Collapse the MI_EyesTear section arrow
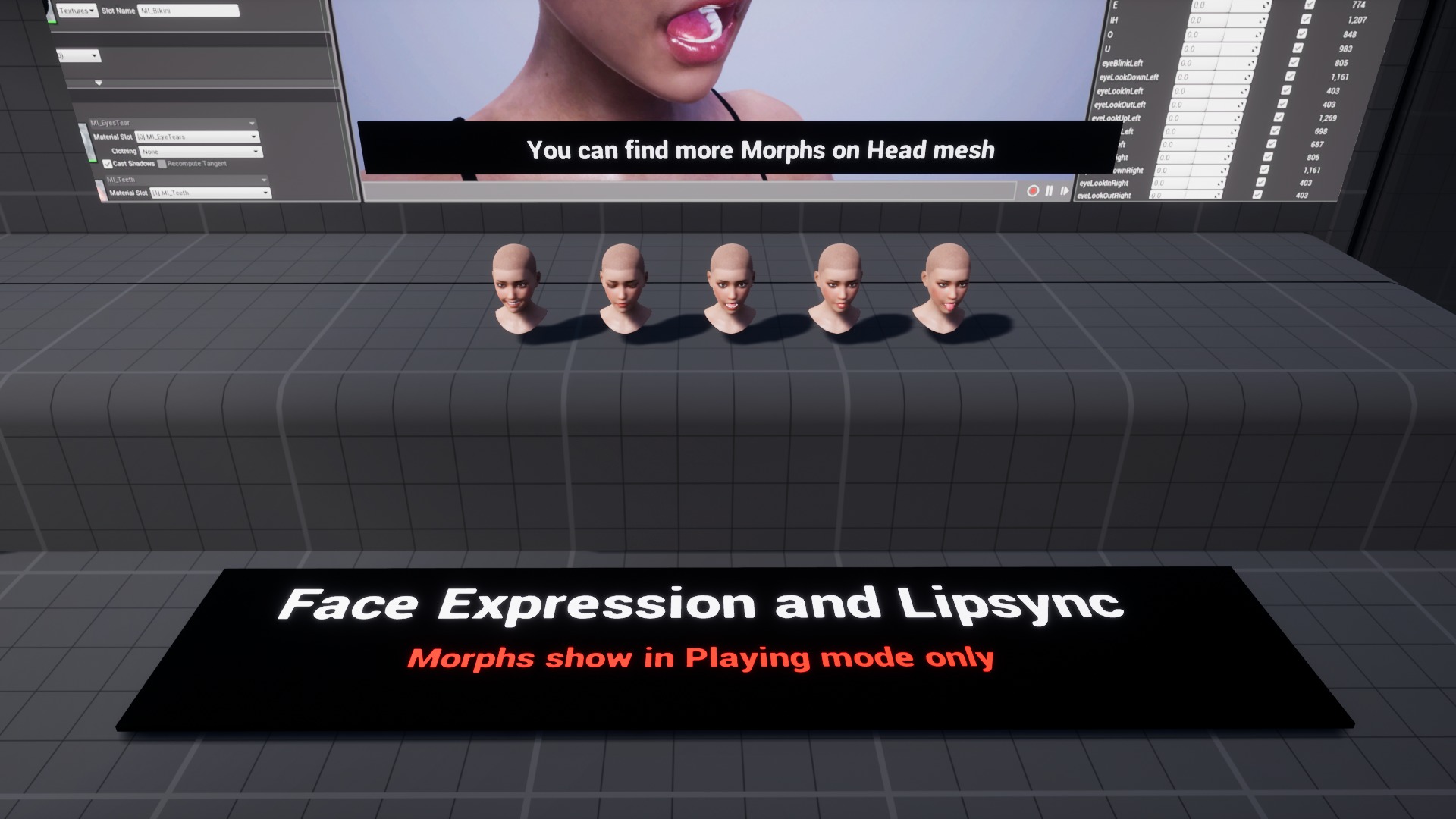This screenshot has height=819, width=1456. 252,124
